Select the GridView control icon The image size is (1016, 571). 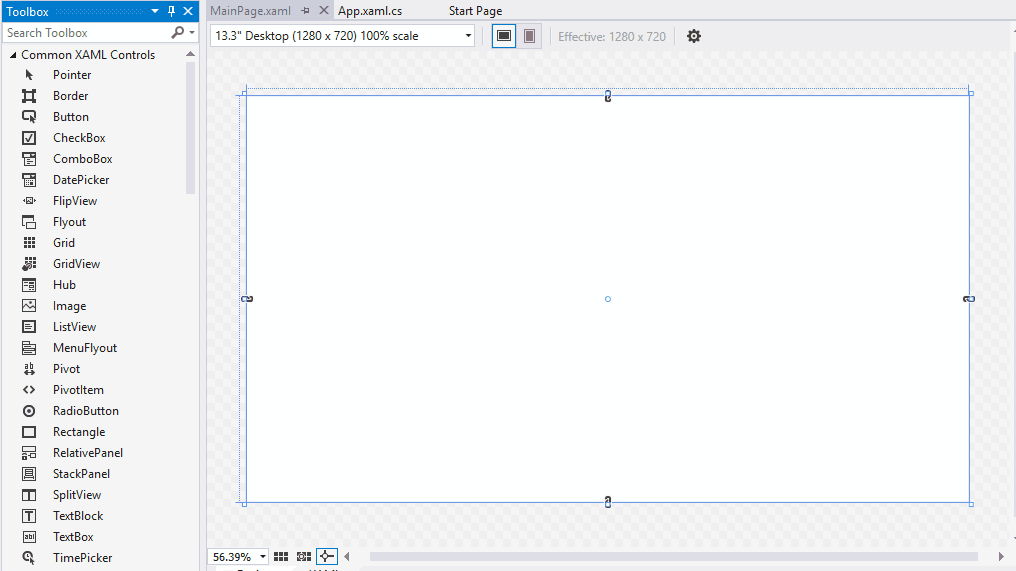point(29,264)
